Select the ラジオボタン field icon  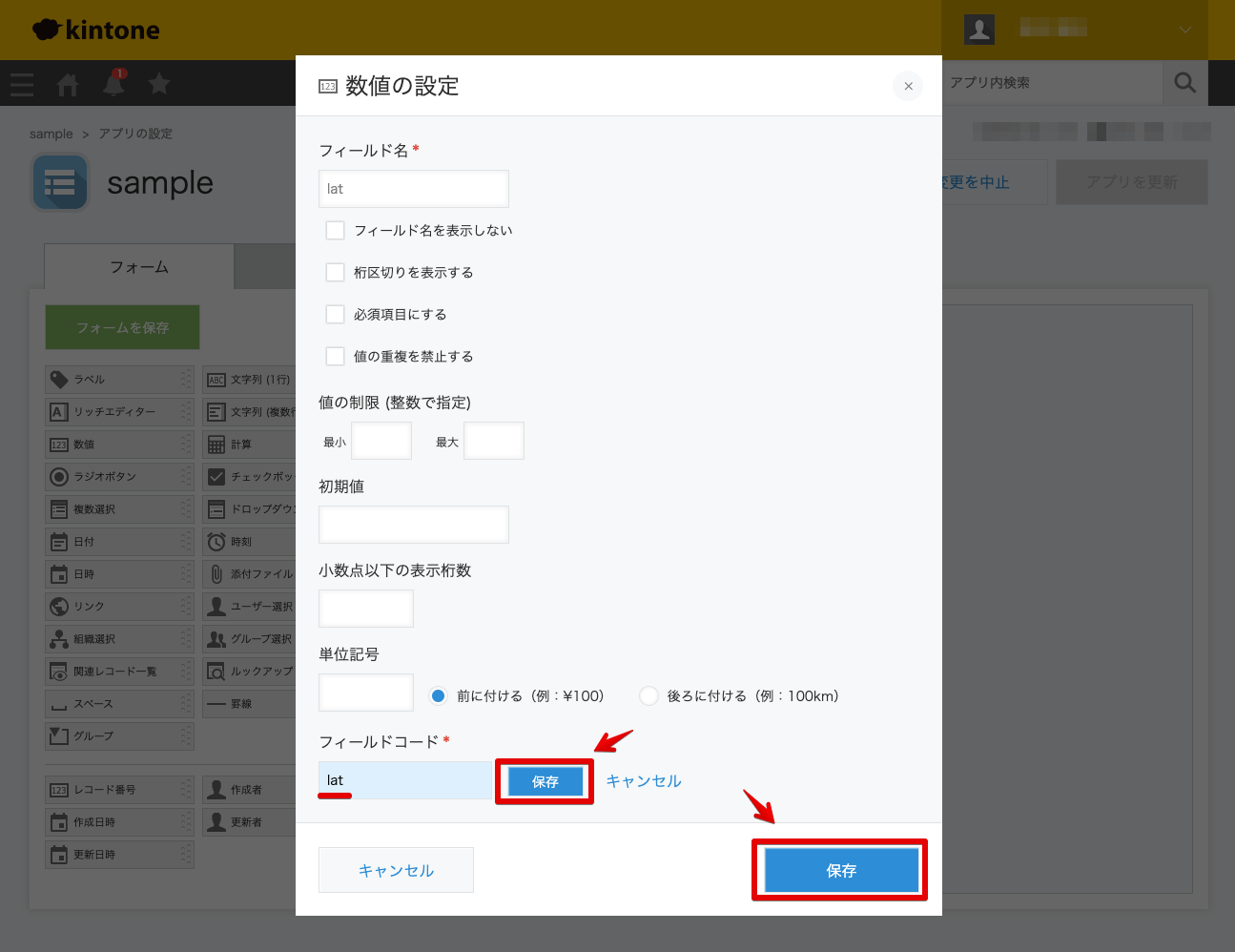(x=59, y=477)
